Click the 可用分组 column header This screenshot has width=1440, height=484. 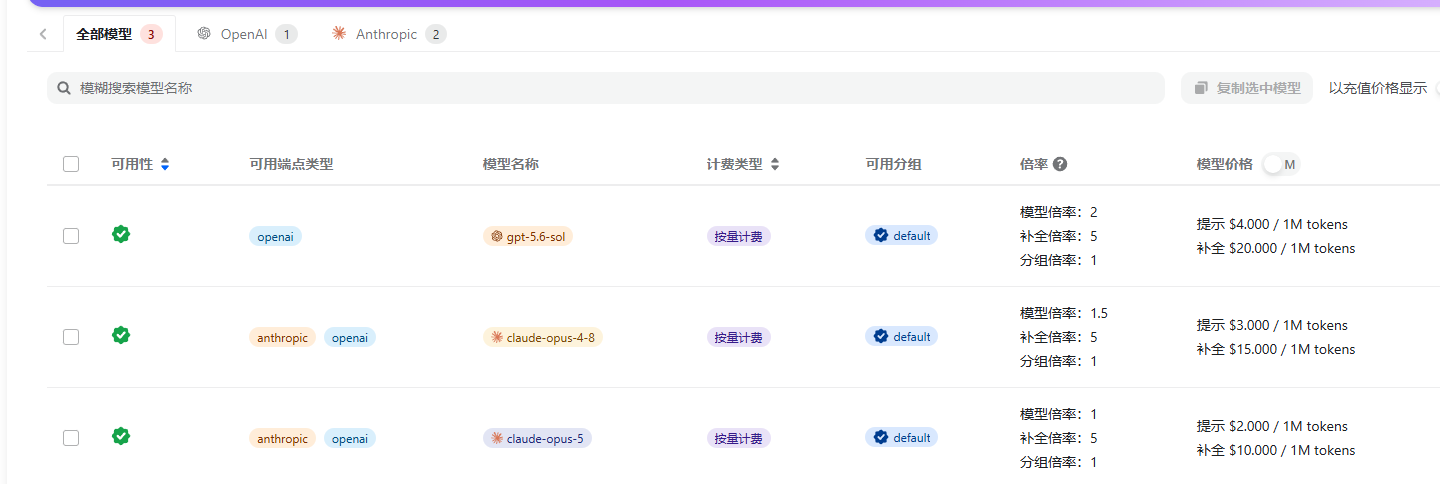pos(894,164)
